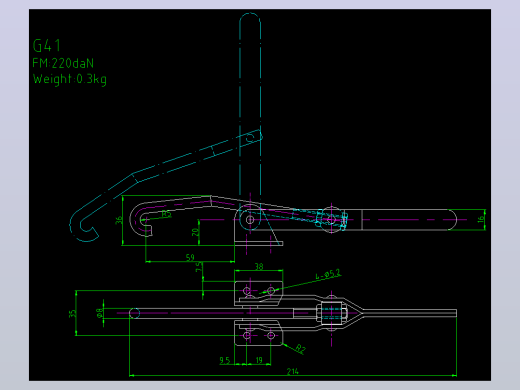Click the 38 base width dimension

click(259, 266)
